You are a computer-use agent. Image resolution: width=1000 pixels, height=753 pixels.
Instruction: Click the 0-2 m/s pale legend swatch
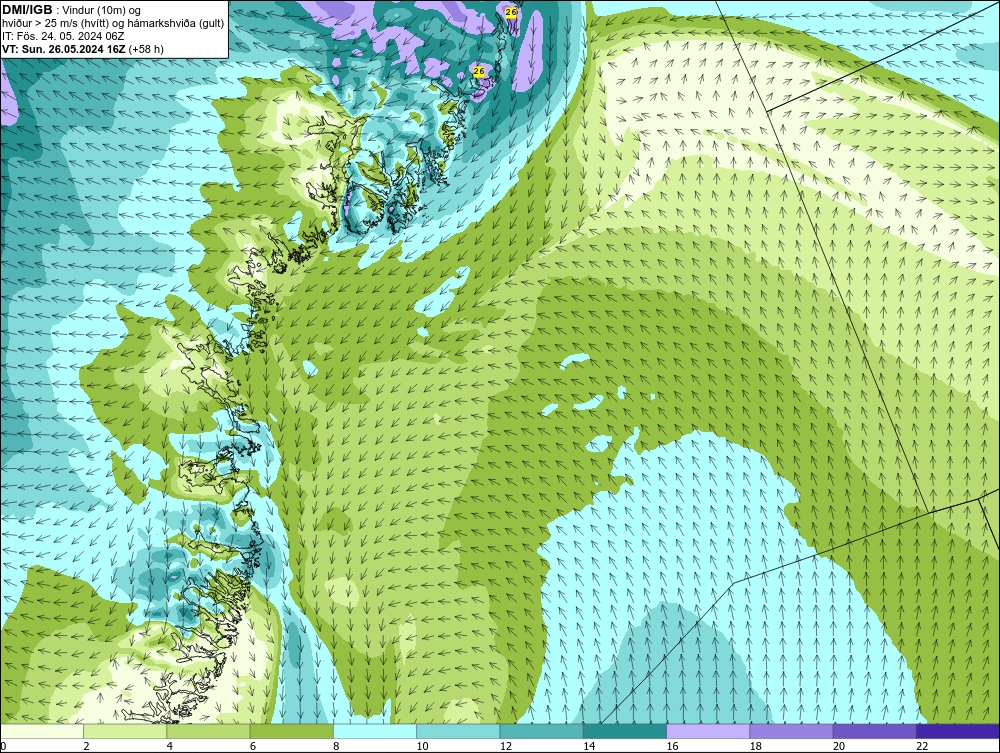42,731
